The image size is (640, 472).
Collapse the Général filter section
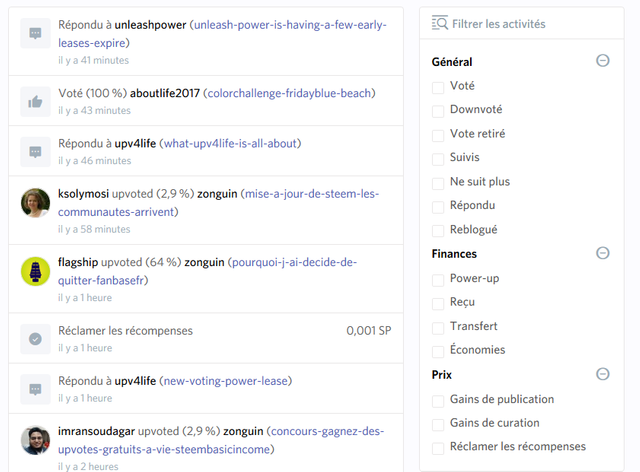pos(602,61)
